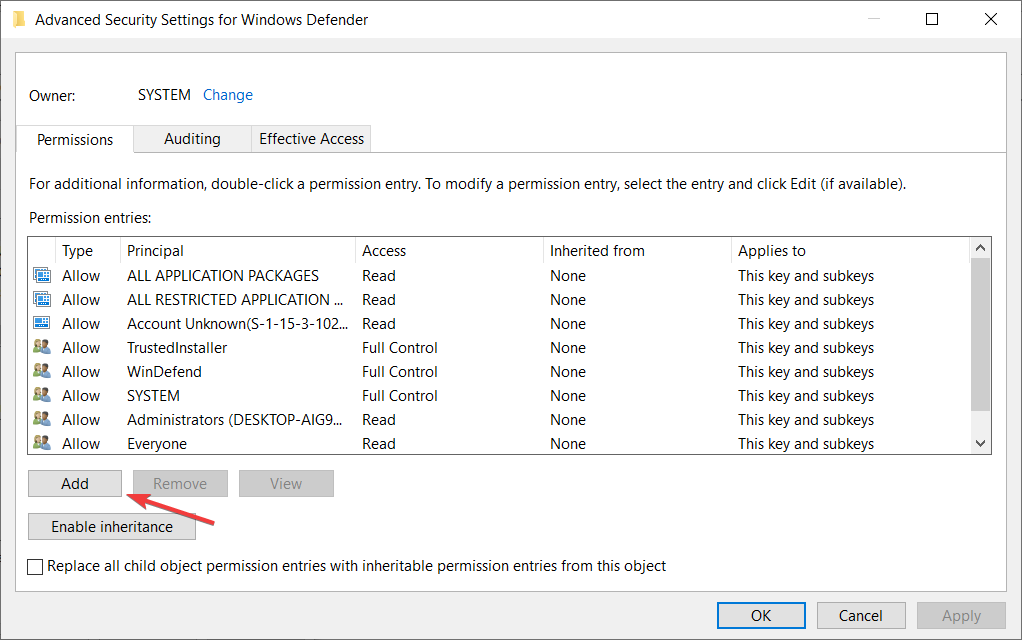This screenshot has width=1022, height=640.
Task: Click Allow type in TrustedInstaller row
Action: (x=81, y=348)
